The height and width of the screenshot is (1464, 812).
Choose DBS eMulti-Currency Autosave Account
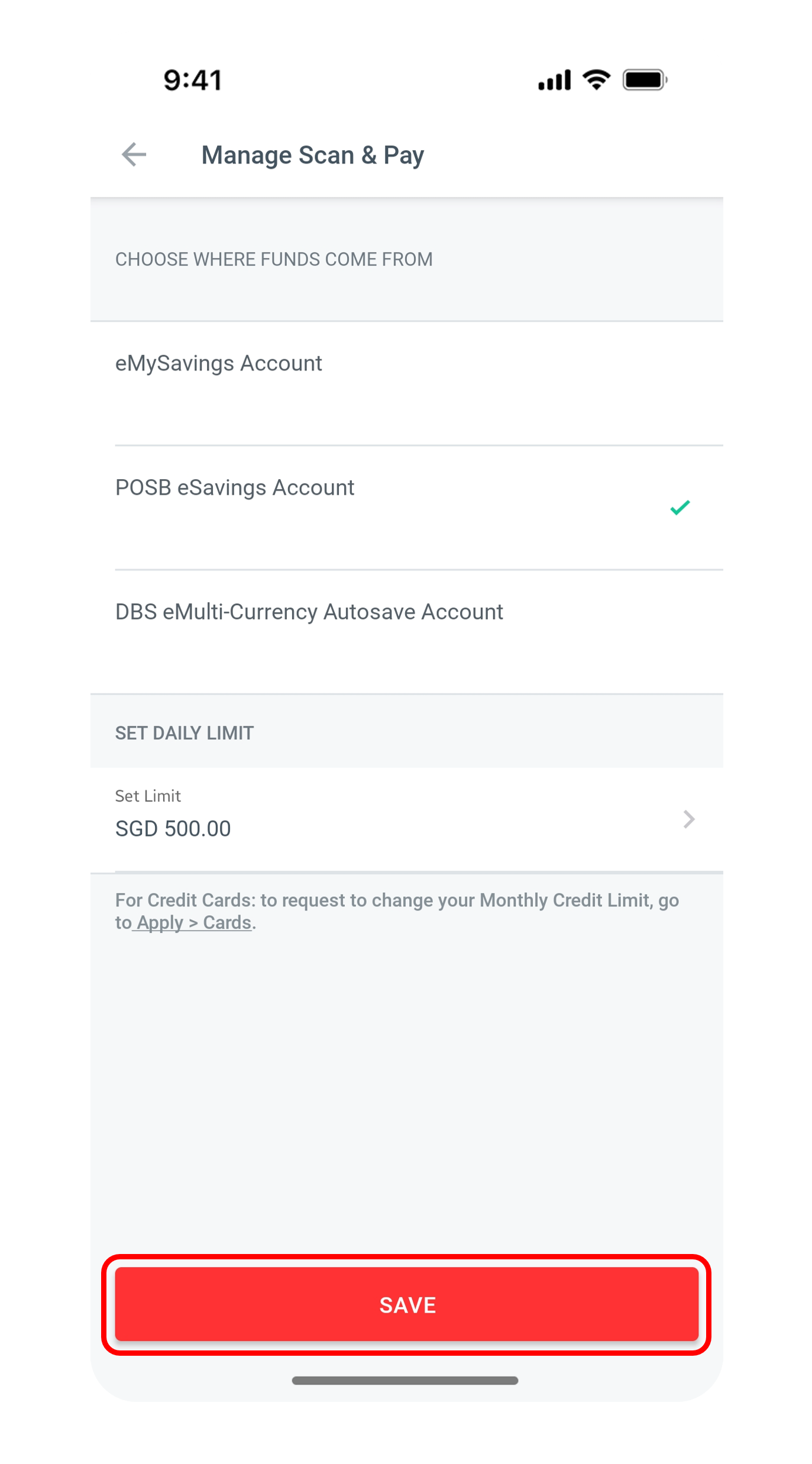[407, 632]
